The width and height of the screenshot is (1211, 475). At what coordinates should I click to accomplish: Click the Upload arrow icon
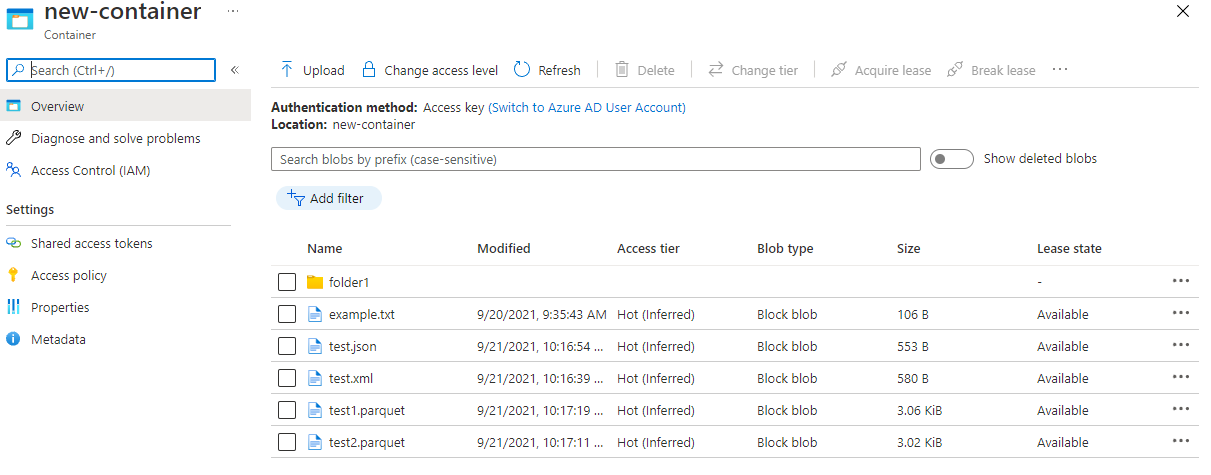[x=287, y=70]
